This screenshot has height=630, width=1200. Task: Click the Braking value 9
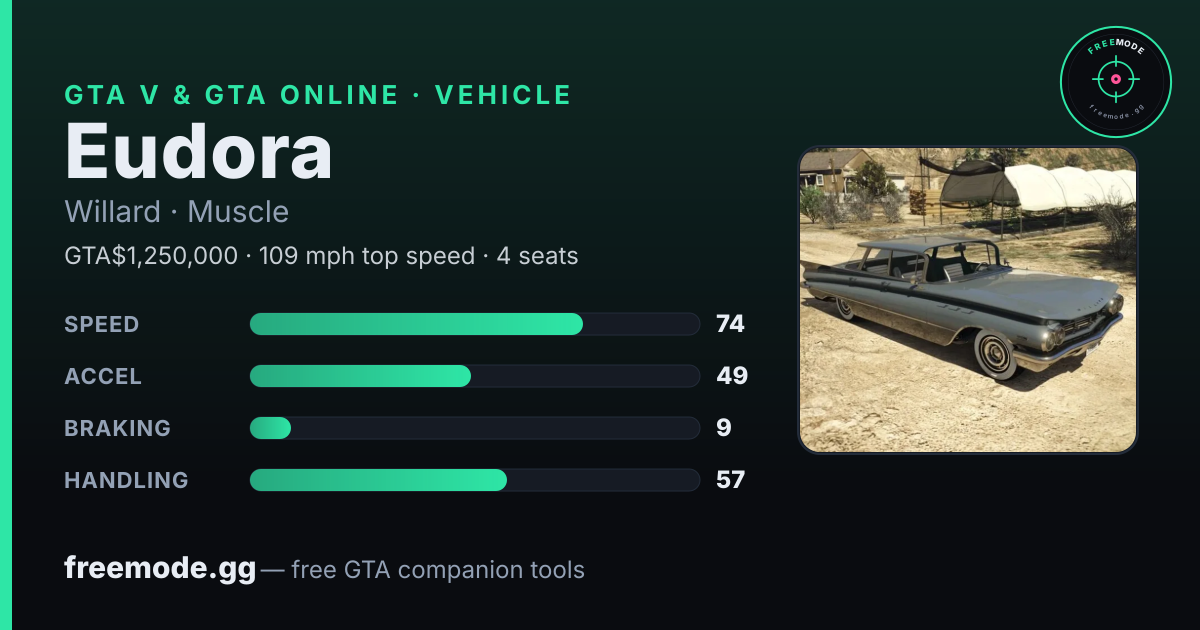coord(724,428)
